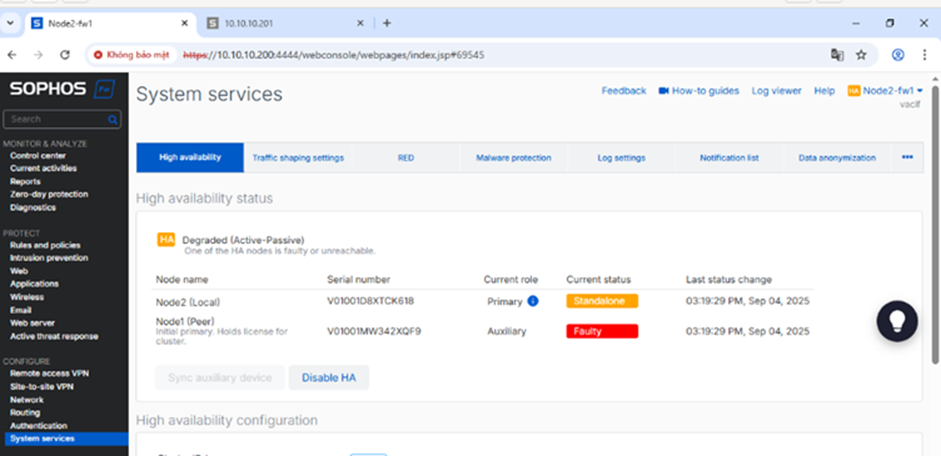The height and width of the screenshot is (456, 941).
Task: Click the orange HA badge beside Node2-fw1
Action: pos(853,91)
